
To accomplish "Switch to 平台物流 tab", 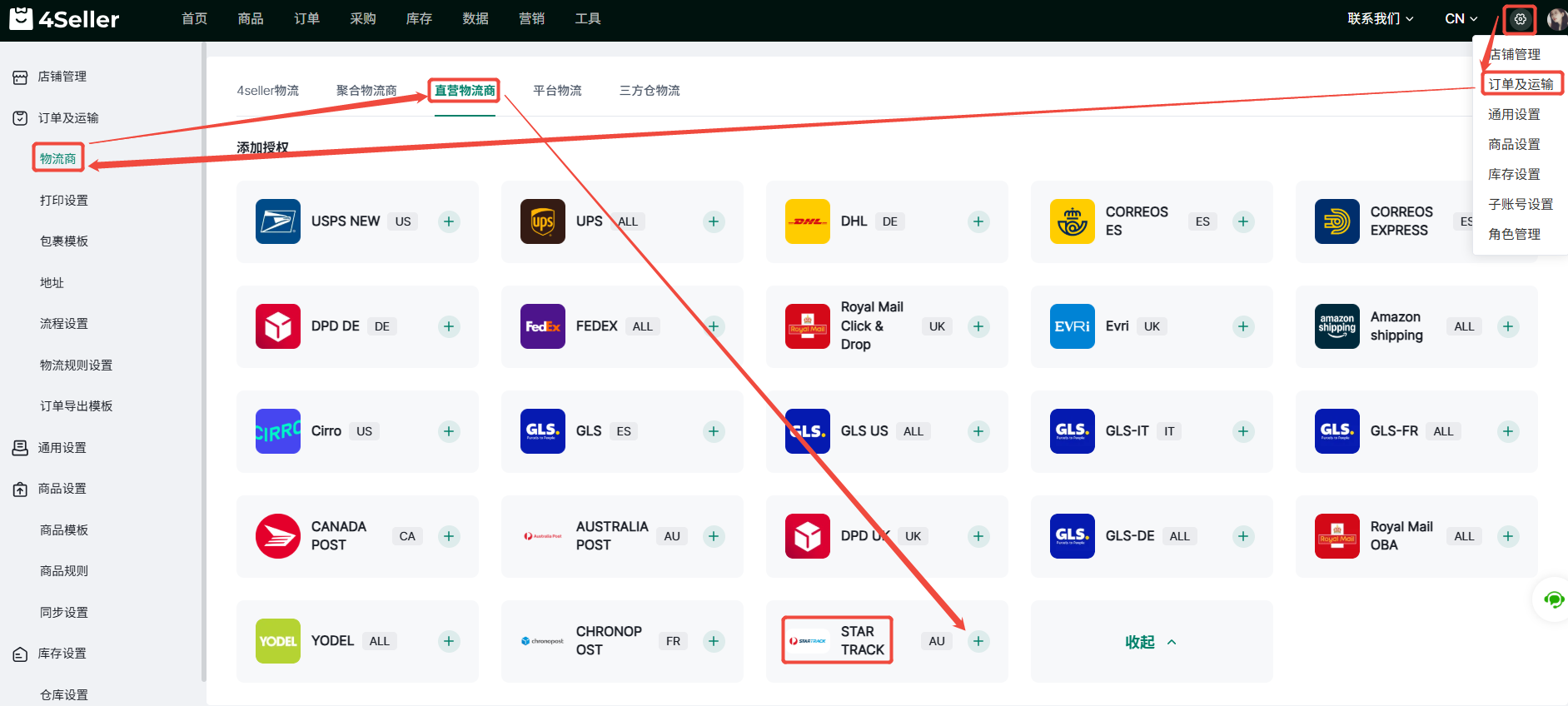I will click(558, 91).
